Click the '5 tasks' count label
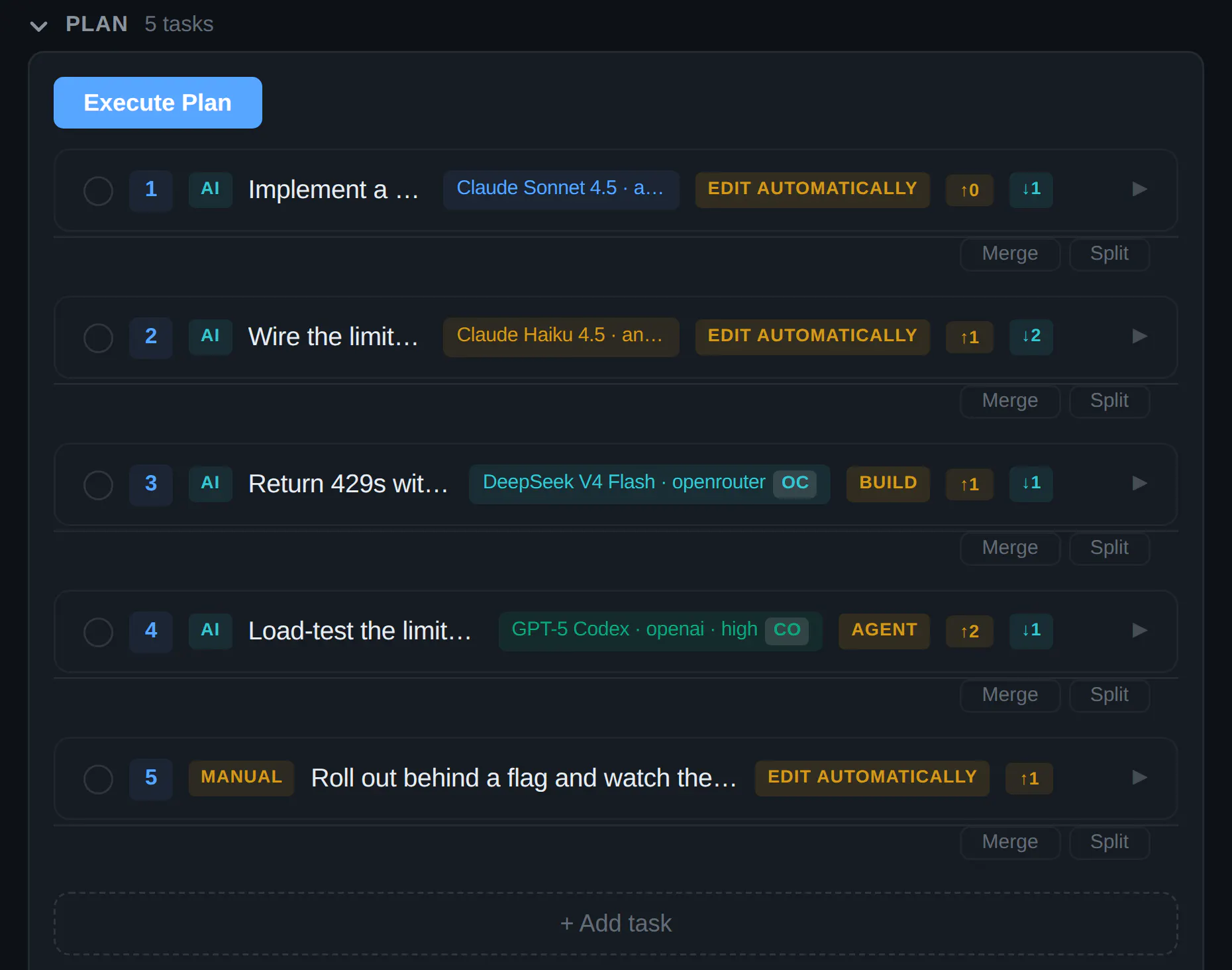This screenshot has height=970, width=1232. 179,25
